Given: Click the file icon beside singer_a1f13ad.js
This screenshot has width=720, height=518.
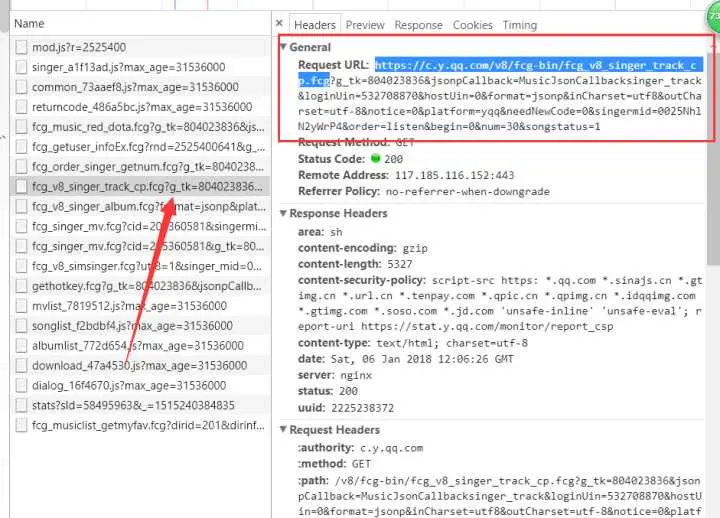Looking at the screenshot, I should [x=21, y=67].
